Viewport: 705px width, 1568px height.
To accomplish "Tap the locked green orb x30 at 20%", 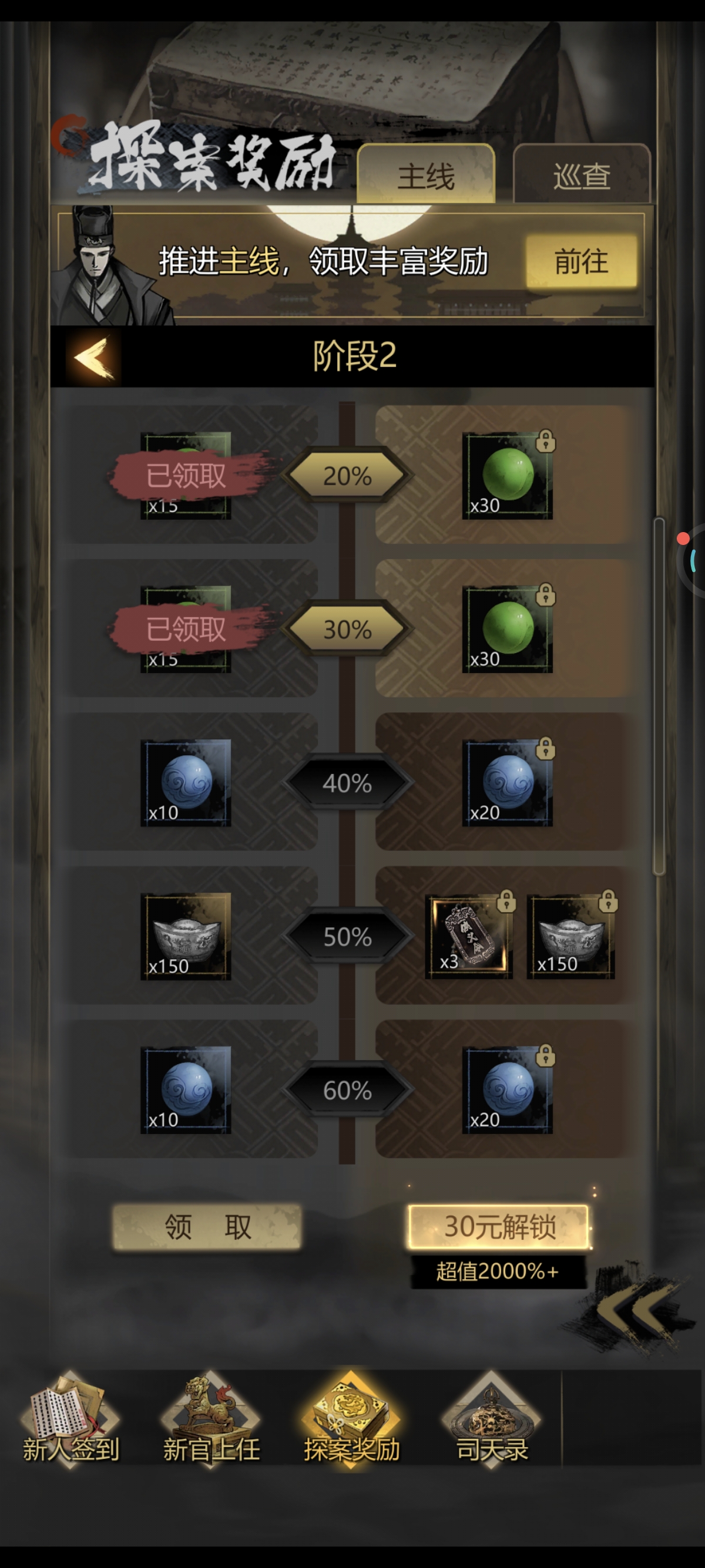I will click(507, 475).
